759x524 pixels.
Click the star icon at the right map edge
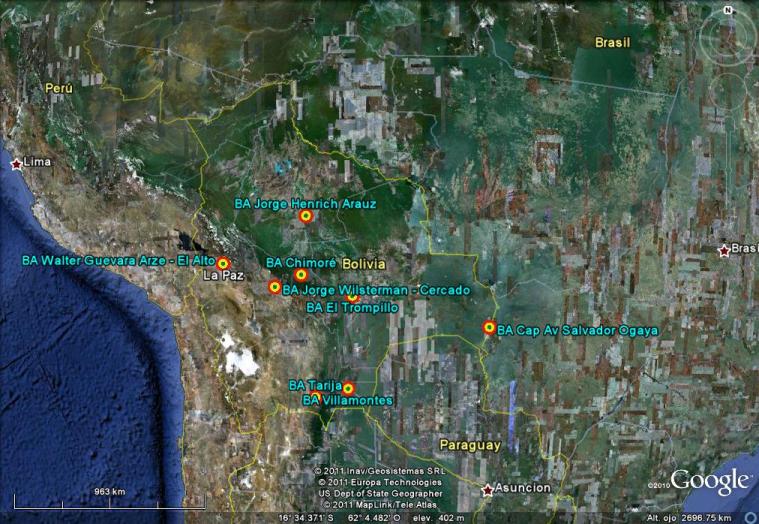(724, 250)
